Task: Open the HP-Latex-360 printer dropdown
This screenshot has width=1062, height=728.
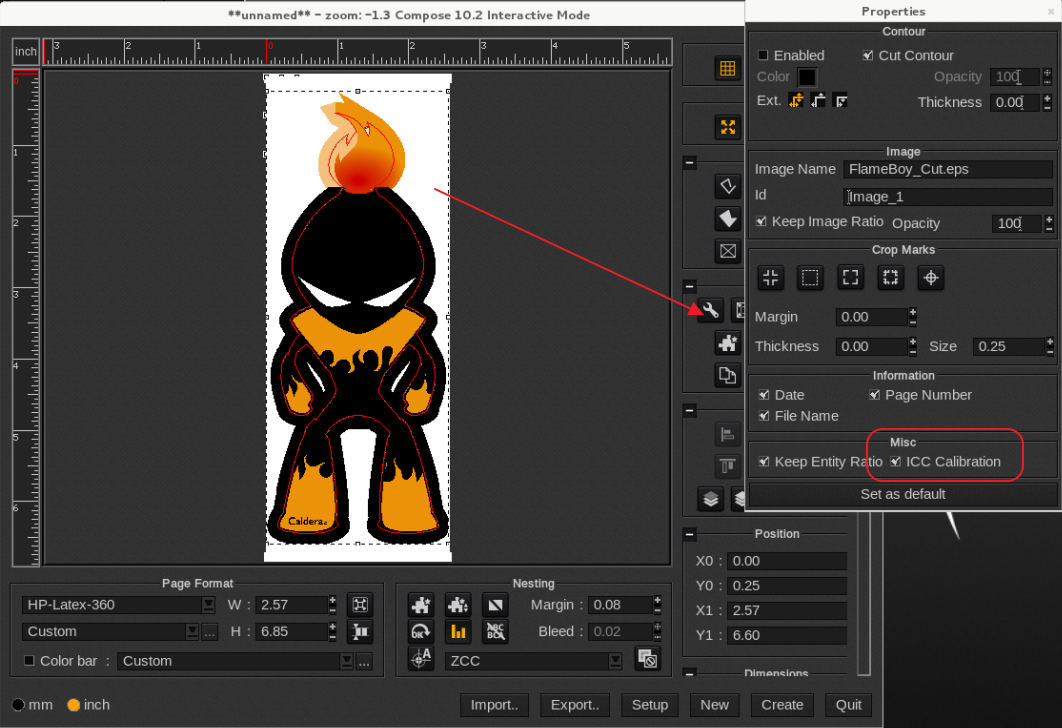Action: click(208, 605)
